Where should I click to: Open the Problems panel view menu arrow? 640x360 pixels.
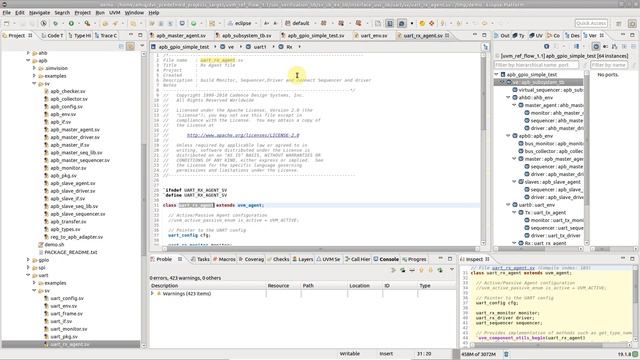coord(452,270)
